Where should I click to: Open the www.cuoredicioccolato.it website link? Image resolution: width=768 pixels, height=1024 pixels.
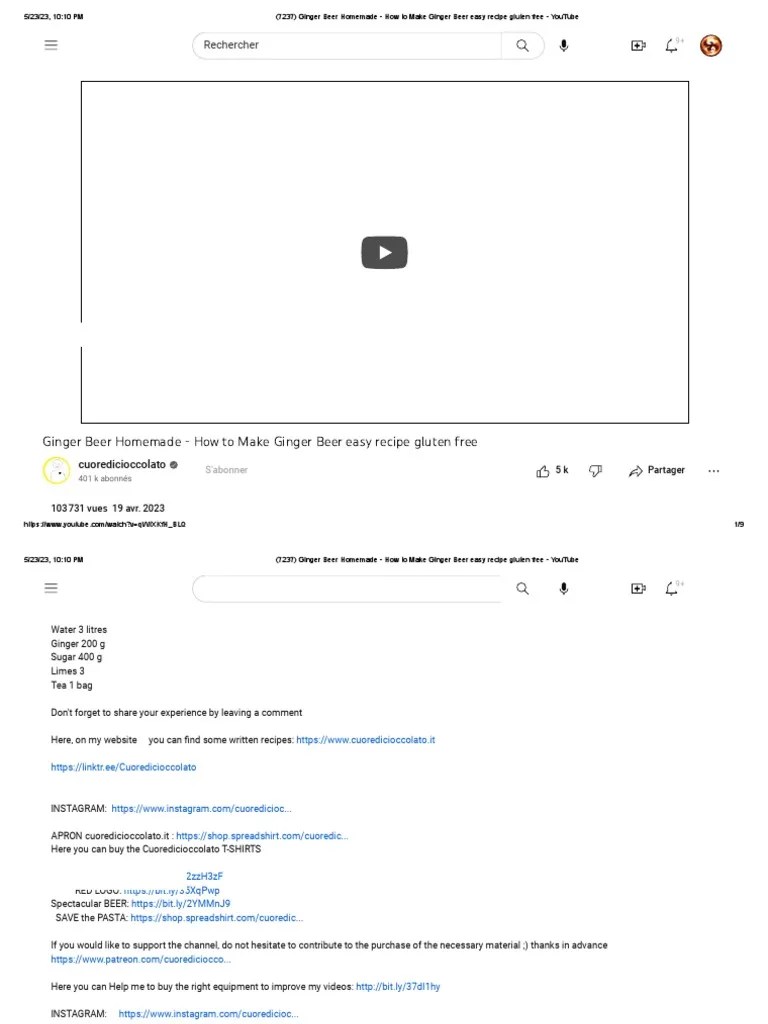click(x=365, y=740)
